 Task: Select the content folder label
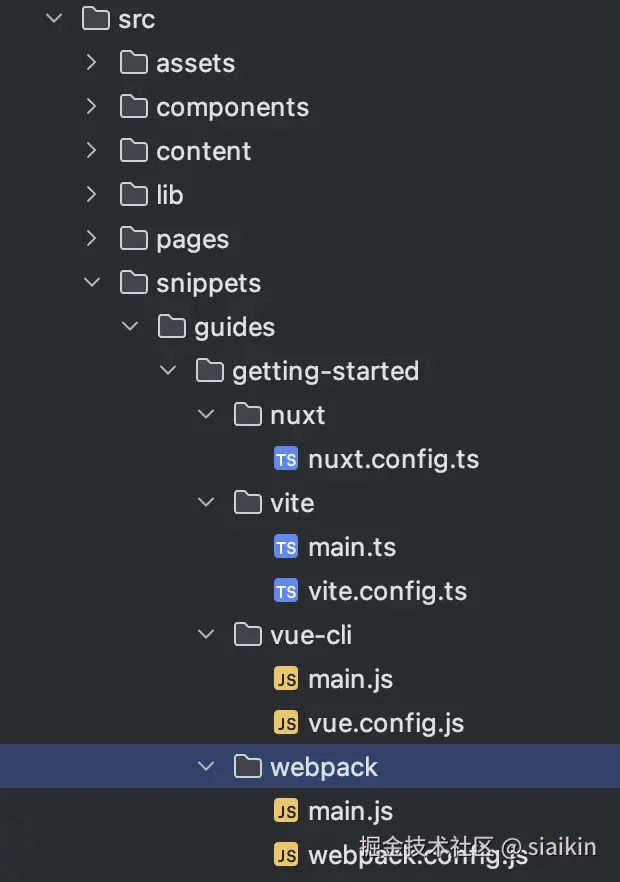click(203, 152)
